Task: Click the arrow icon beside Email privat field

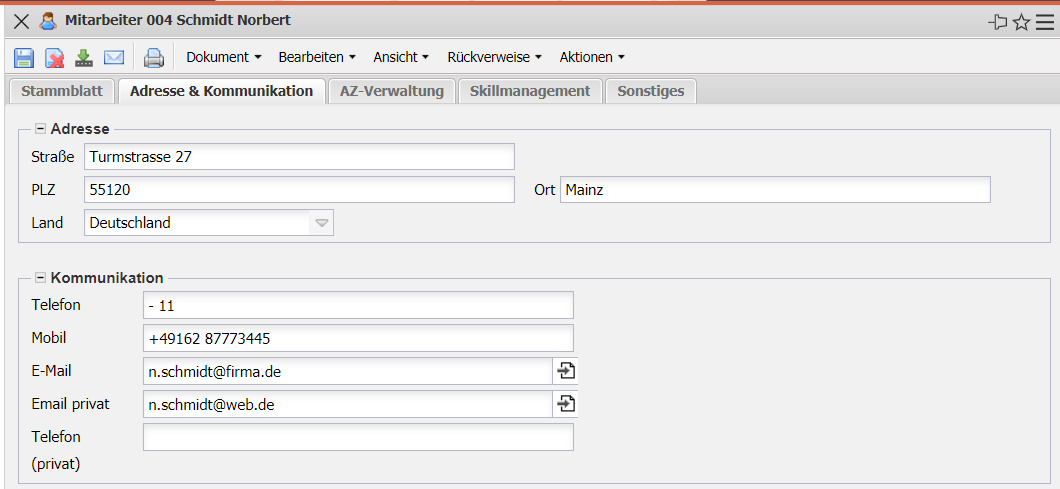Action: point(566,404)
